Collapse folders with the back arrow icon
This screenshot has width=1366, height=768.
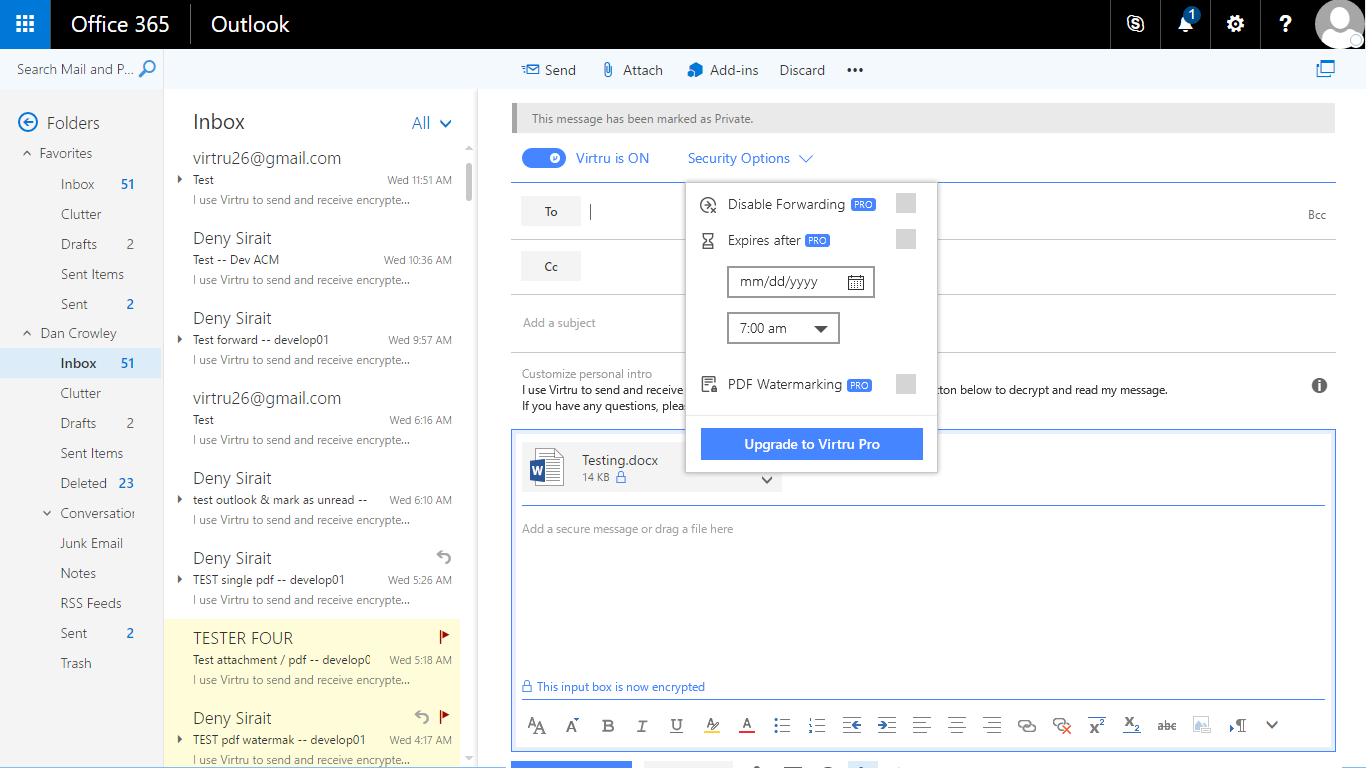[x=28, y=122]
